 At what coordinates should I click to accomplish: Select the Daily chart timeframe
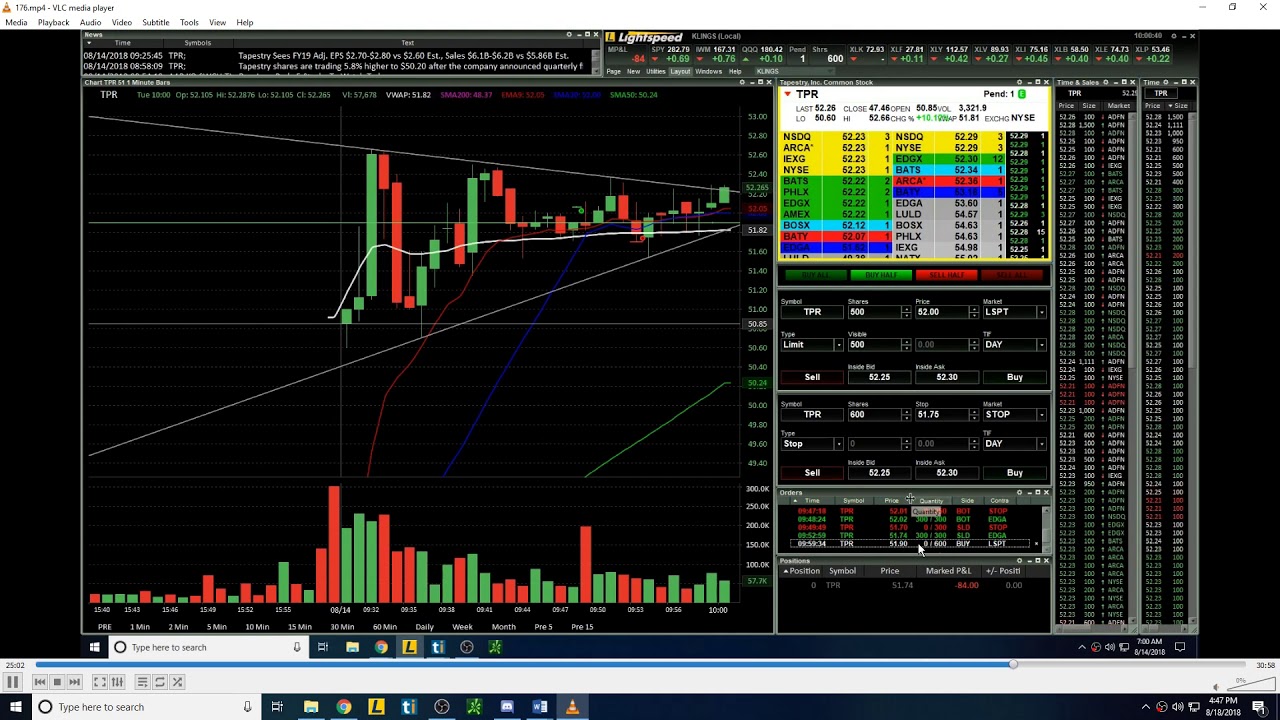click(x=424, y=627)
